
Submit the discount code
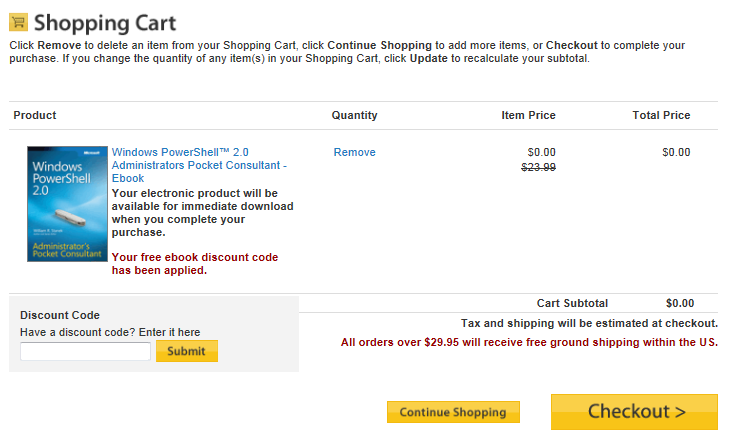click(187, 351)
